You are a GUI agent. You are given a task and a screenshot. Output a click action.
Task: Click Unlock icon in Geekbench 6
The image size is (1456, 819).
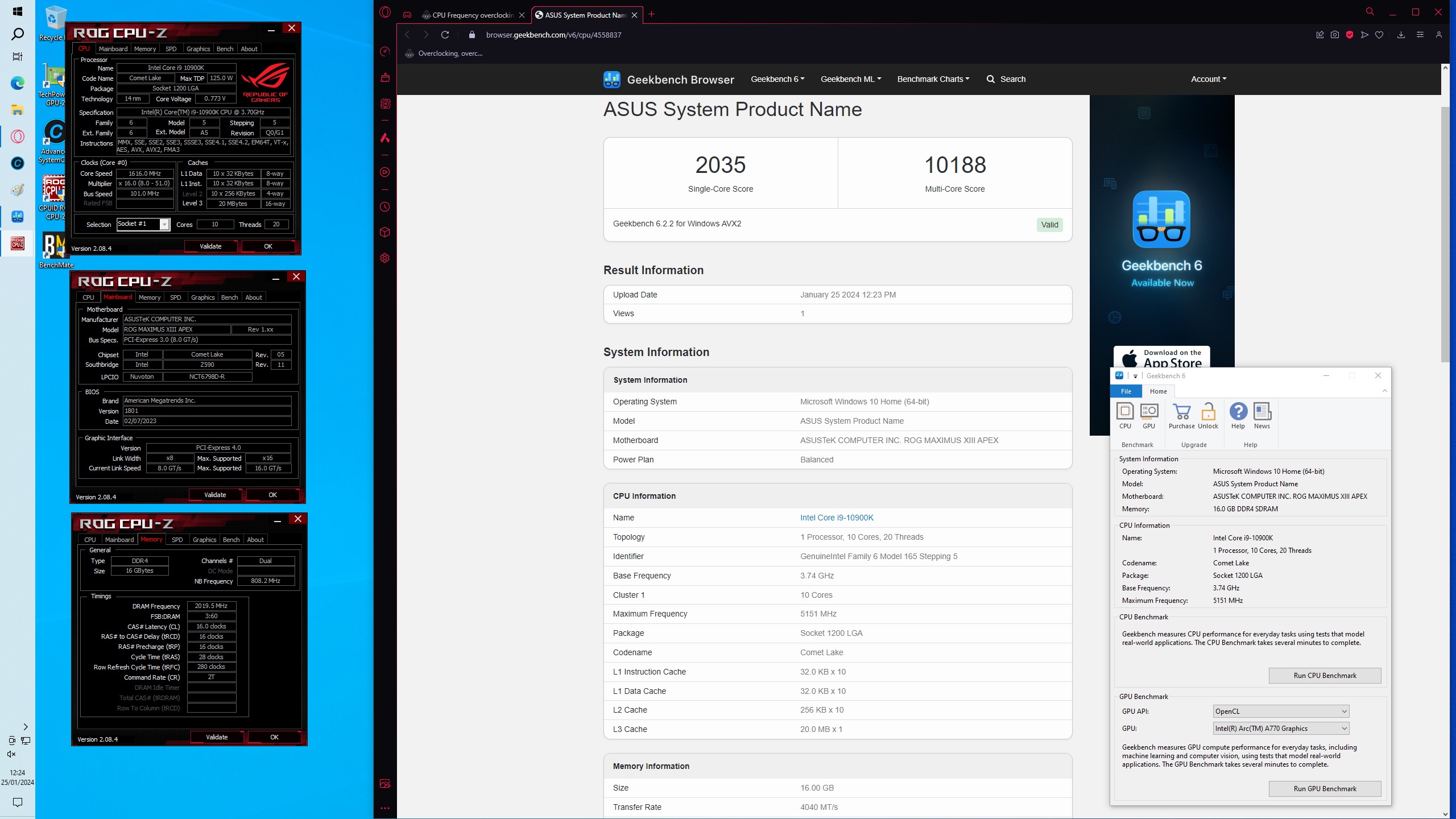(1208, 416)
